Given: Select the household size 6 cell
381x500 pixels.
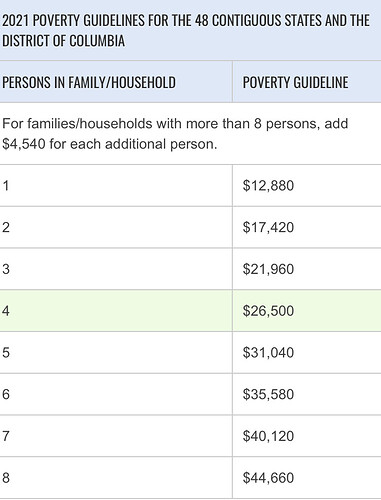Looking at the screenshot, I should [x=116, y=394].
